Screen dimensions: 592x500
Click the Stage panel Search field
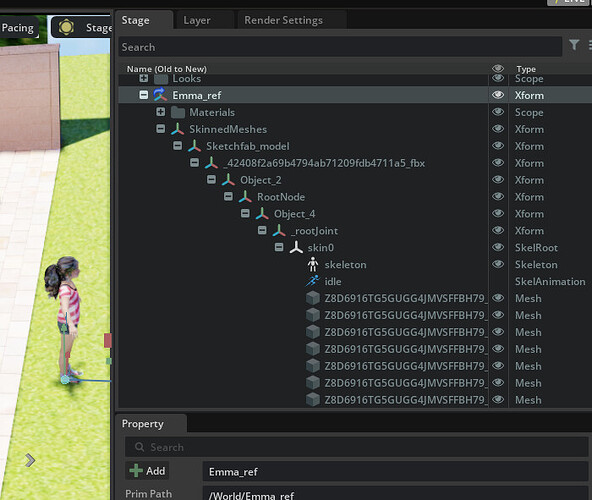340,47
